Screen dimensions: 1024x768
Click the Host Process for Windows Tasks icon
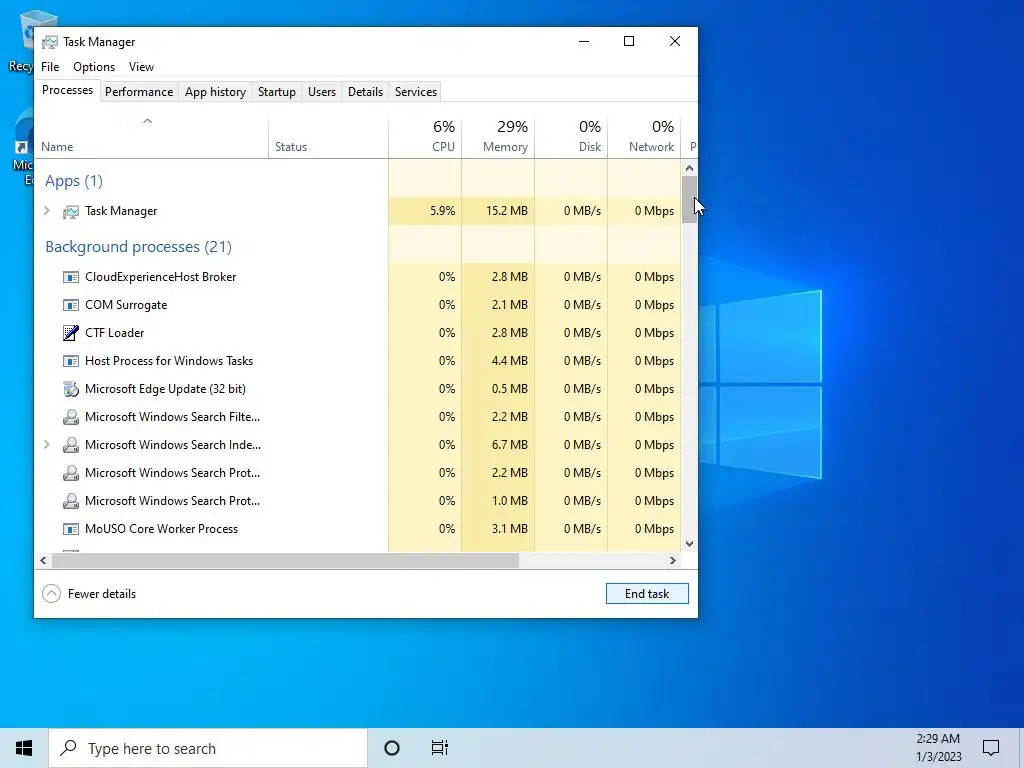click(x=71, y=361)
